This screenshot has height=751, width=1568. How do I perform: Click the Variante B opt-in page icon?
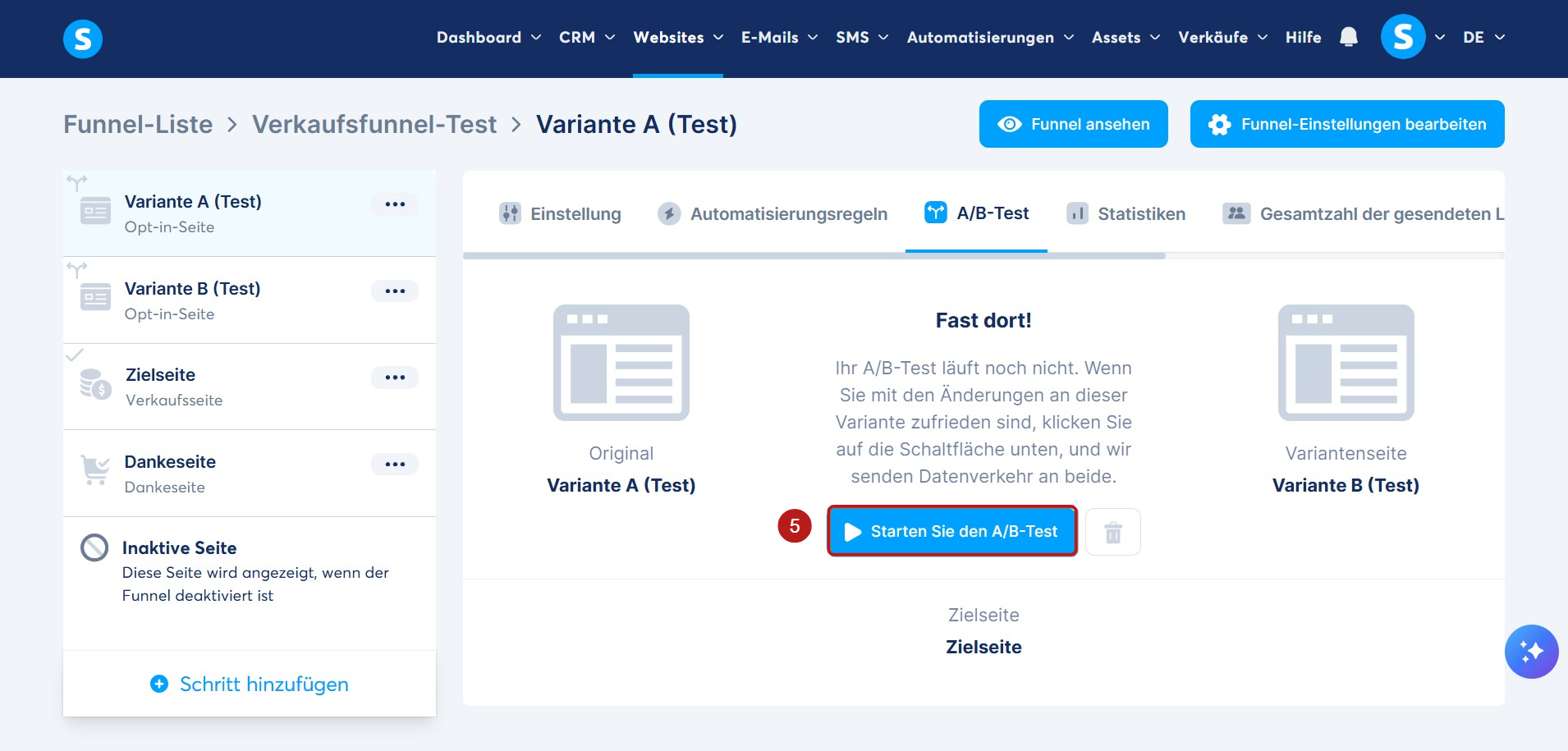pos(95,297)
